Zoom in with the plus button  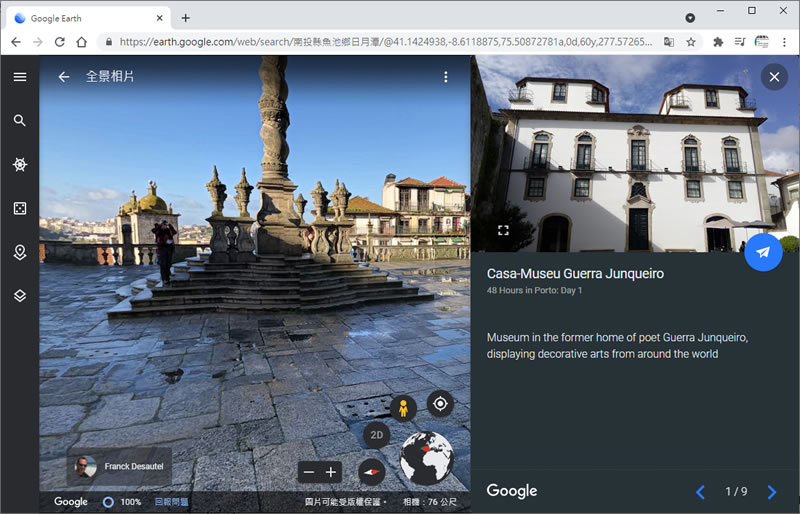coord(331,472)
